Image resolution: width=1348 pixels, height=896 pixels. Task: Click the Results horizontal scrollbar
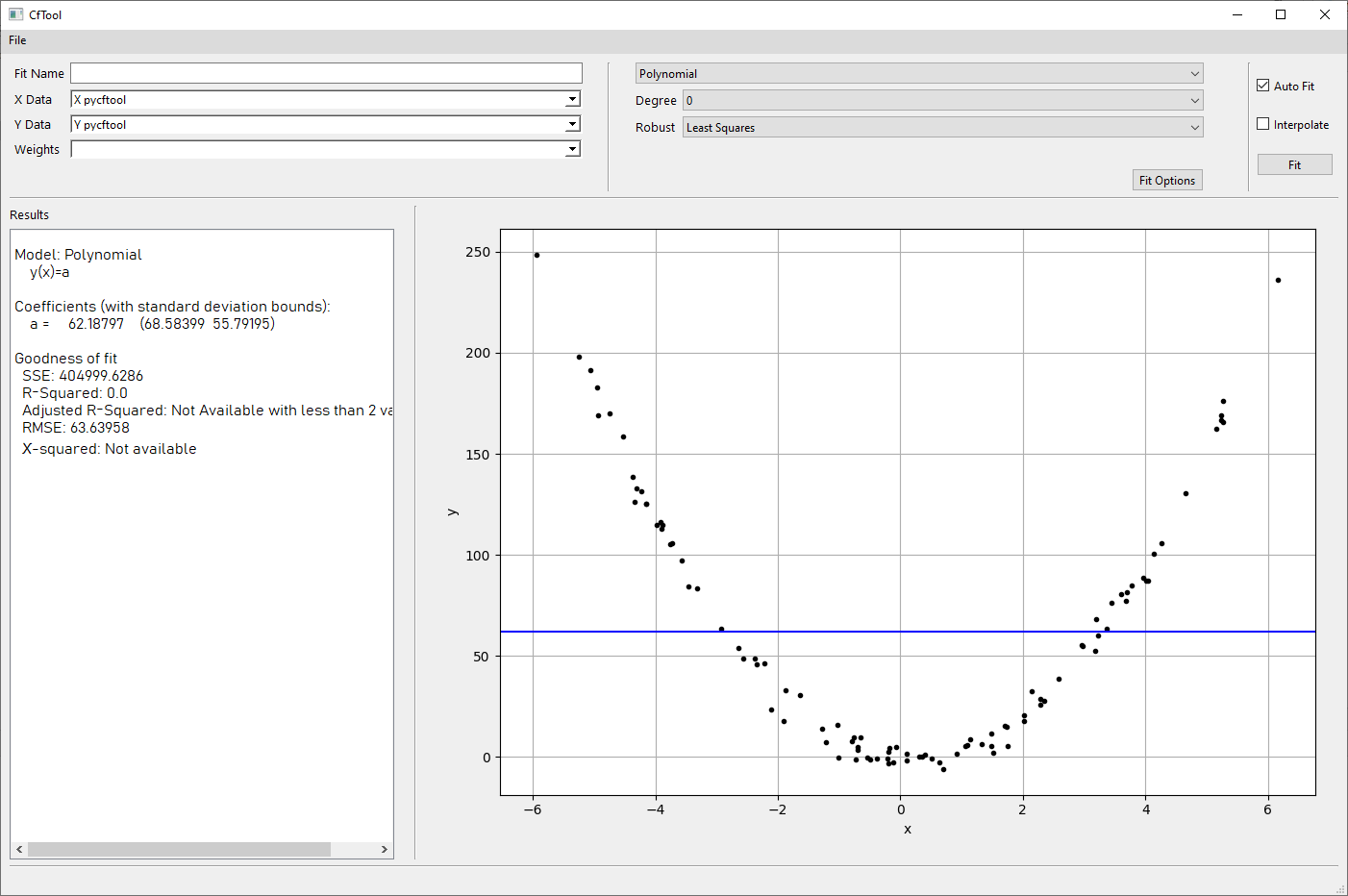click(x=179, y=850)
